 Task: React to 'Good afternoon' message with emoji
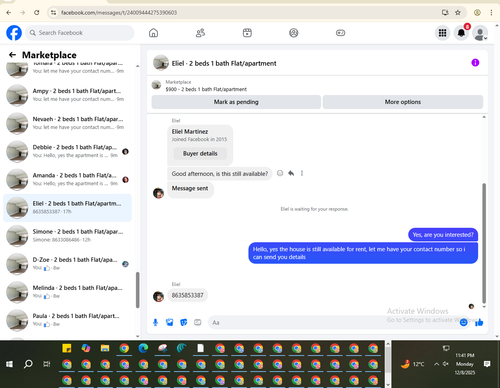click(280, 173)
